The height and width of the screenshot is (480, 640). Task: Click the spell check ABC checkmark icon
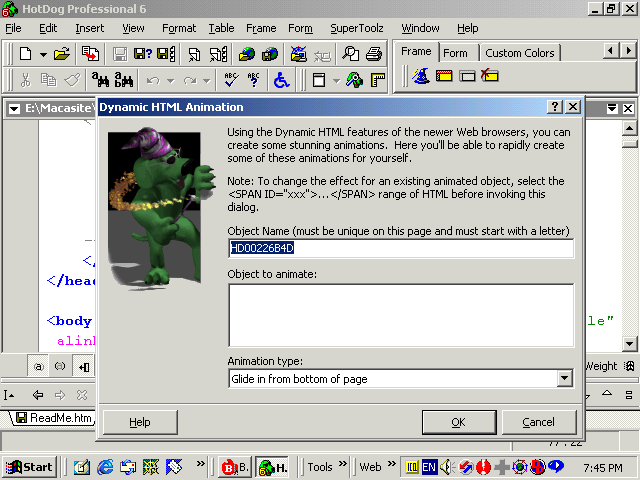coord(231,80)
